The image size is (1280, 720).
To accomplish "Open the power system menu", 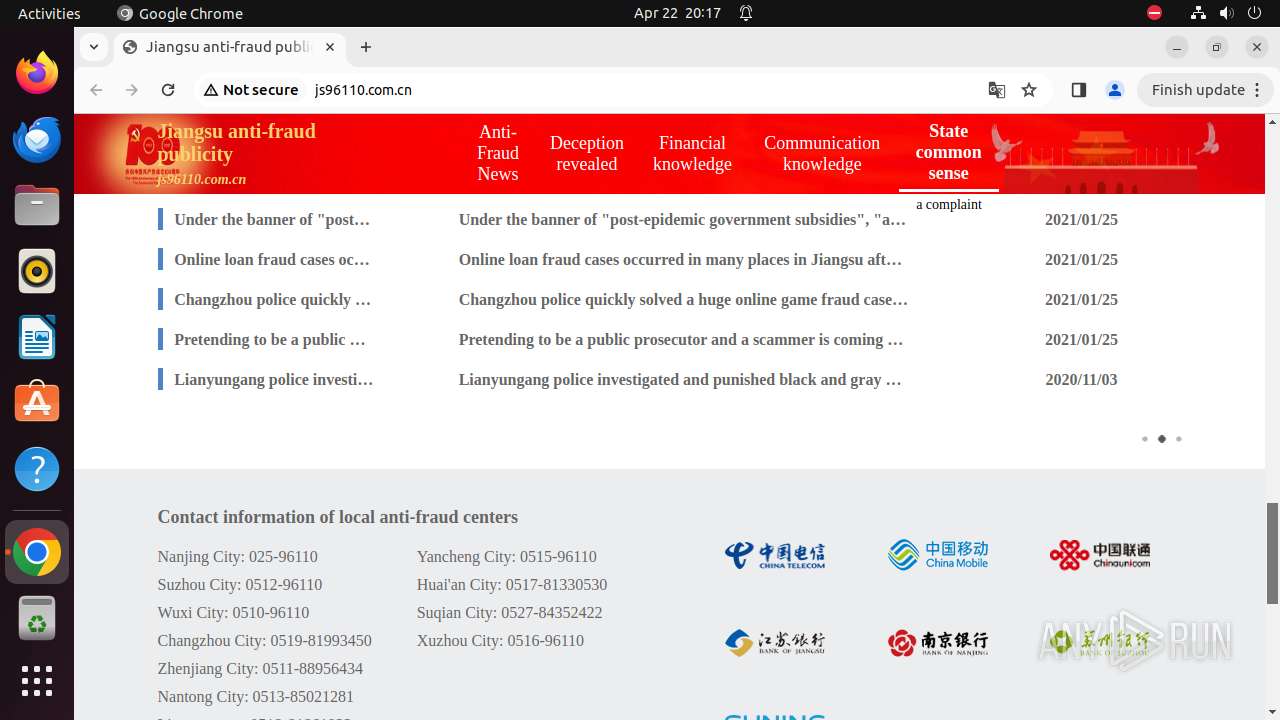I will click(x=1256, y=13).
